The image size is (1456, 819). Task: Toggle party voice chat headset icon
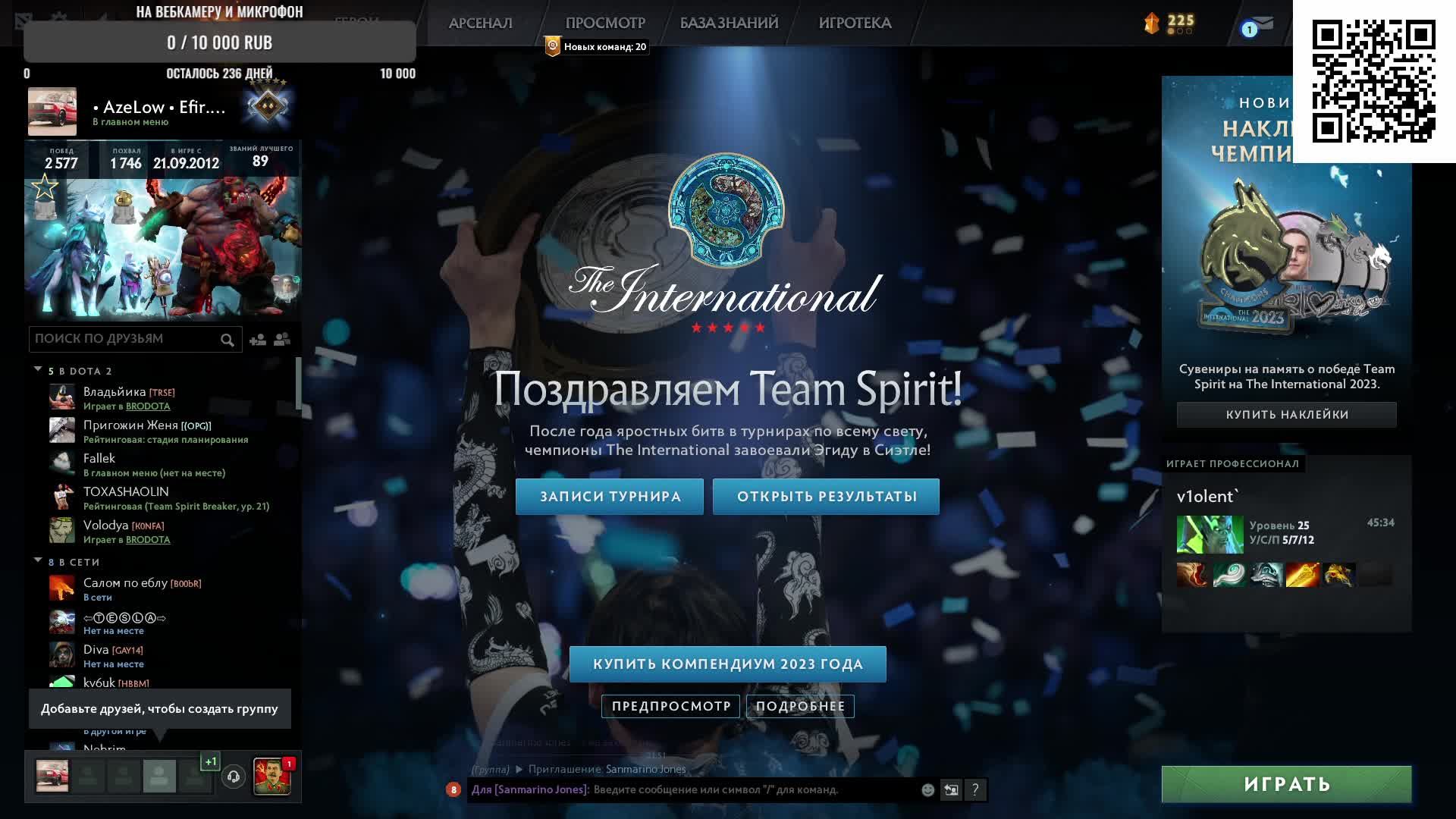click(234, 777)
